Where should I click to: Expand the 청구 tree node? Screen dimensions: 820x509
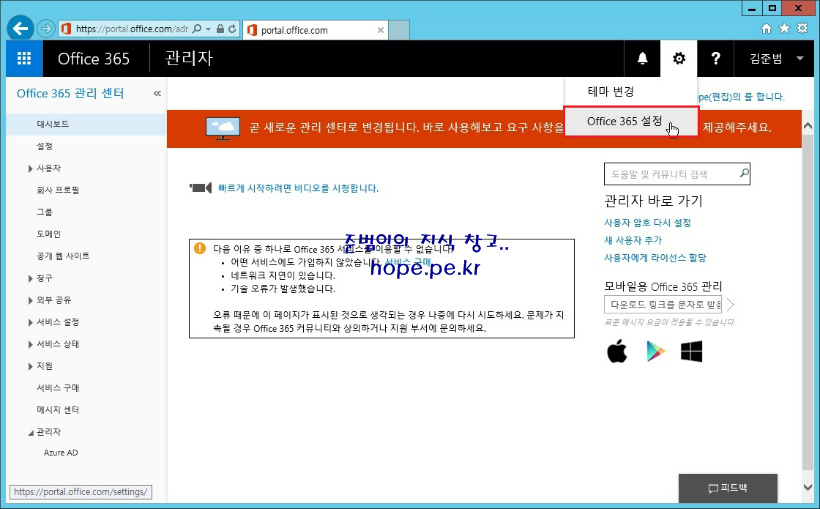30,278
